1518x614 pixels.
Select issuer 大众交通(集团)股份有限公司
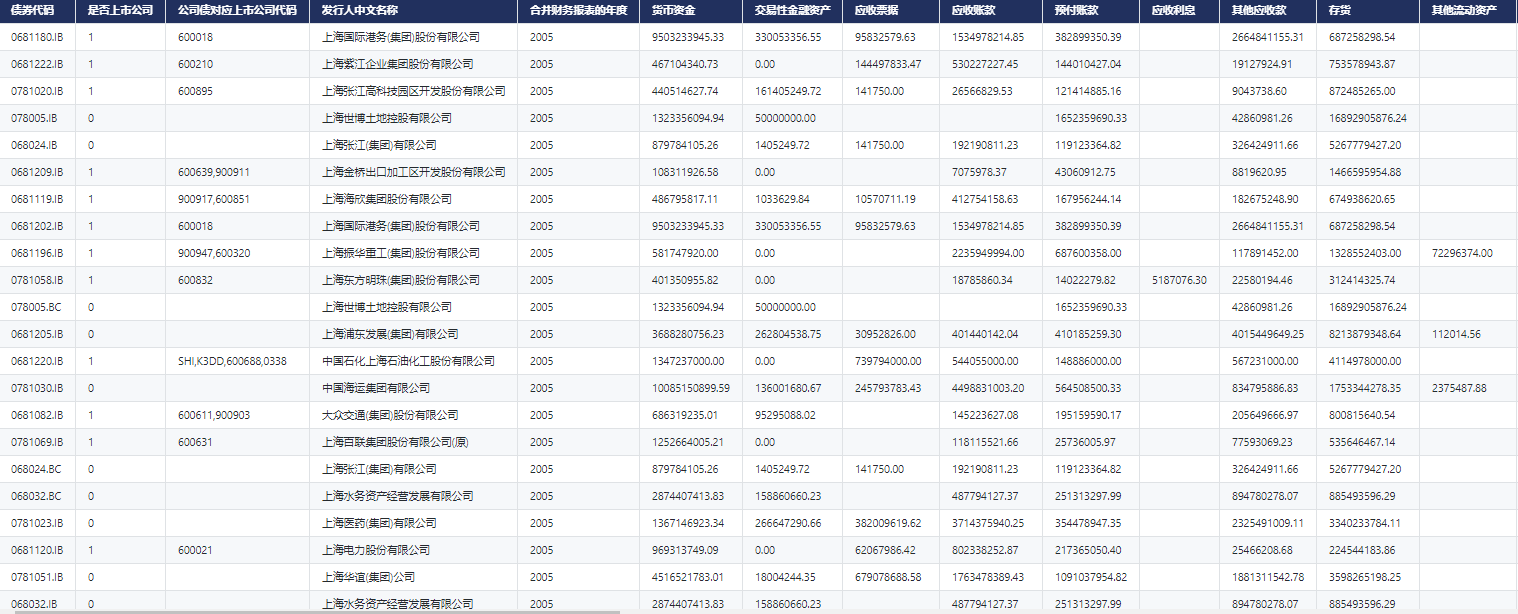(390, 415)
